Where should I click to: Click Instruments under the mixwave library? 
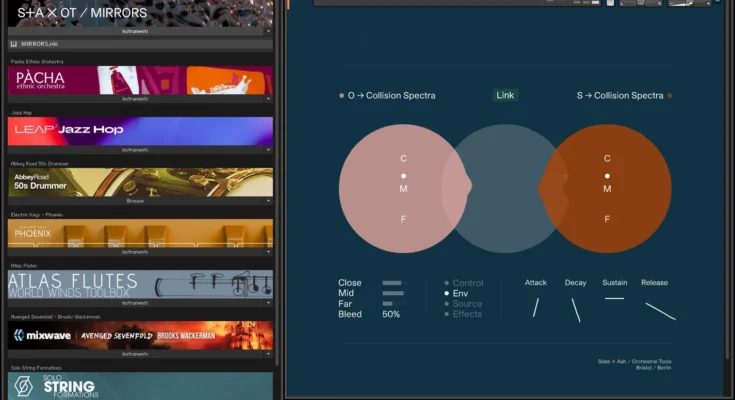click(135, 355)
